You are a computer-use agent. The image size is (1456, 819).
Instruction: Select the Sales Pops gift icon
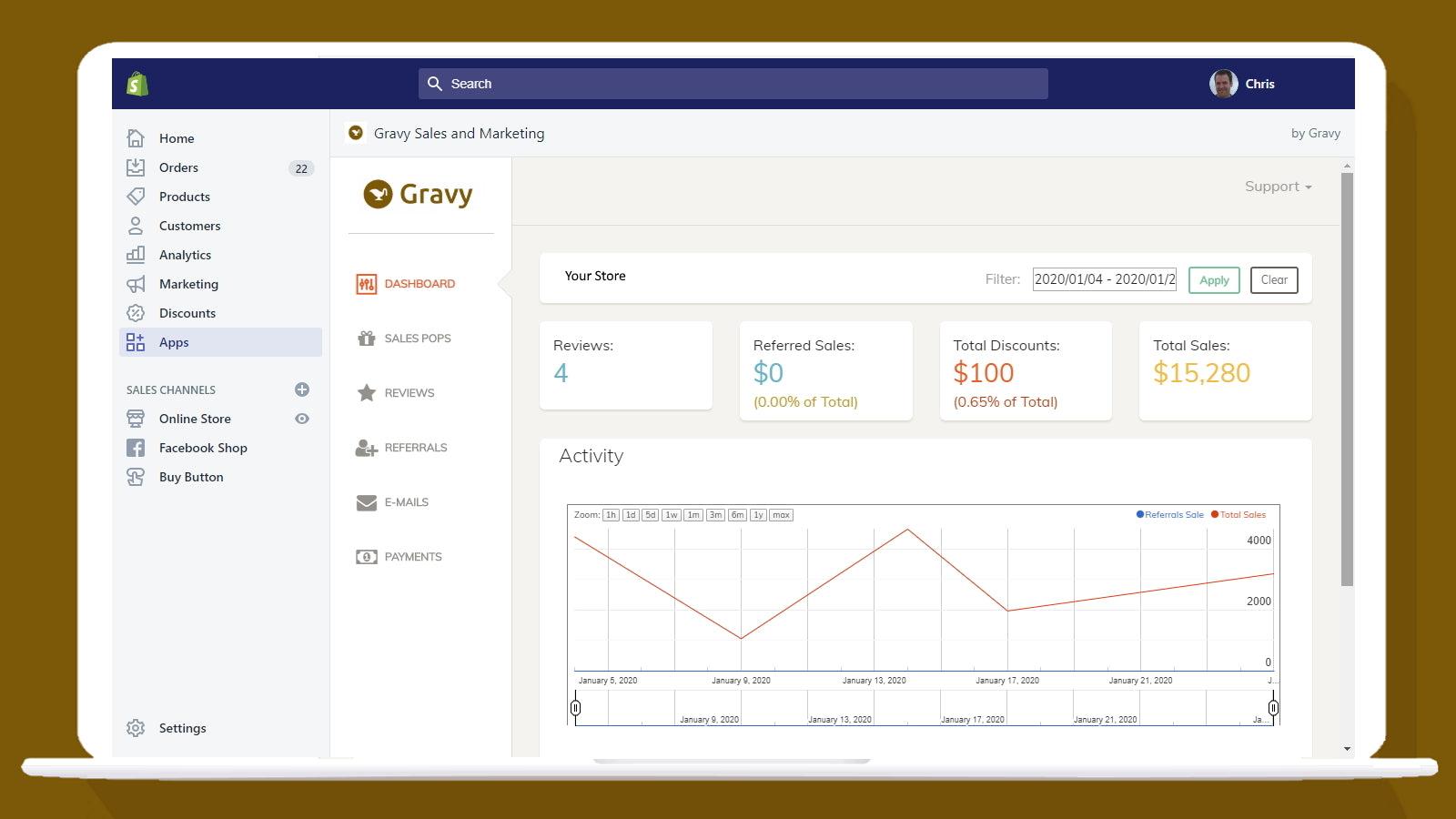[x=366, y=338]
